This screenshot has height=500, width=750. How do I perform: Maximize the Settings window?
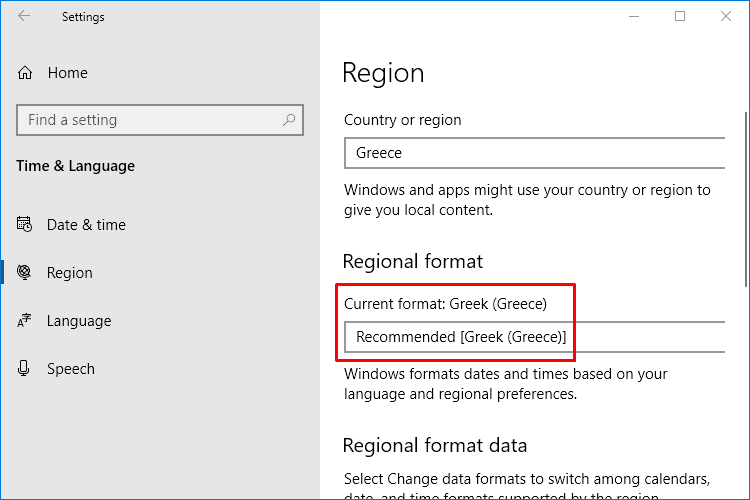(680, 16)
